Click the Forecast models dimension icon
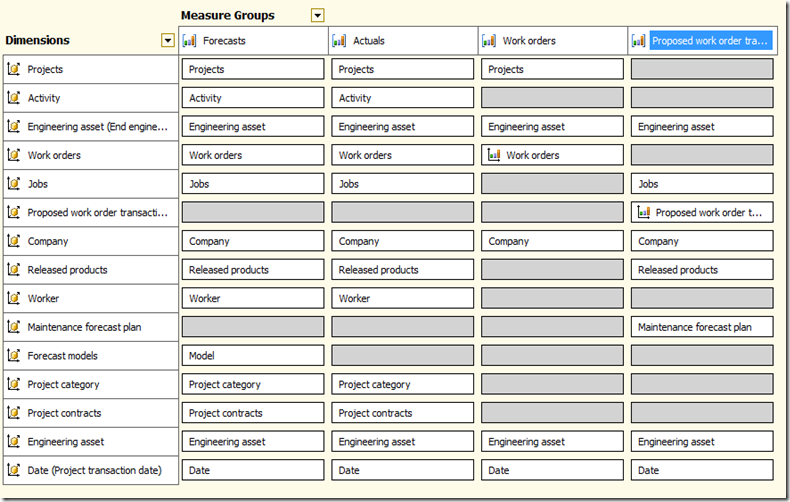 [14, 355]
